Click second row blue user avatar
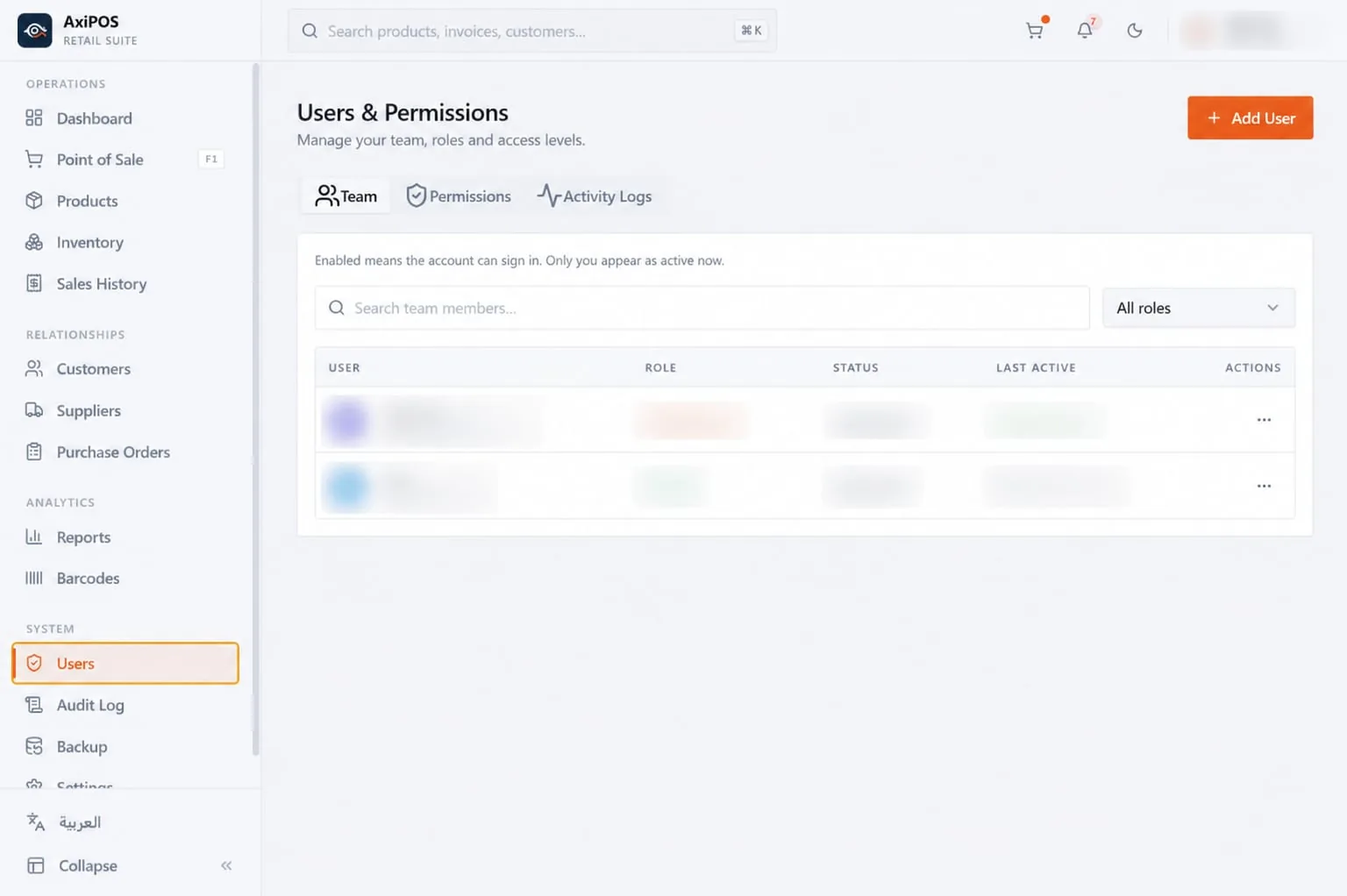 tap(346, 486)
